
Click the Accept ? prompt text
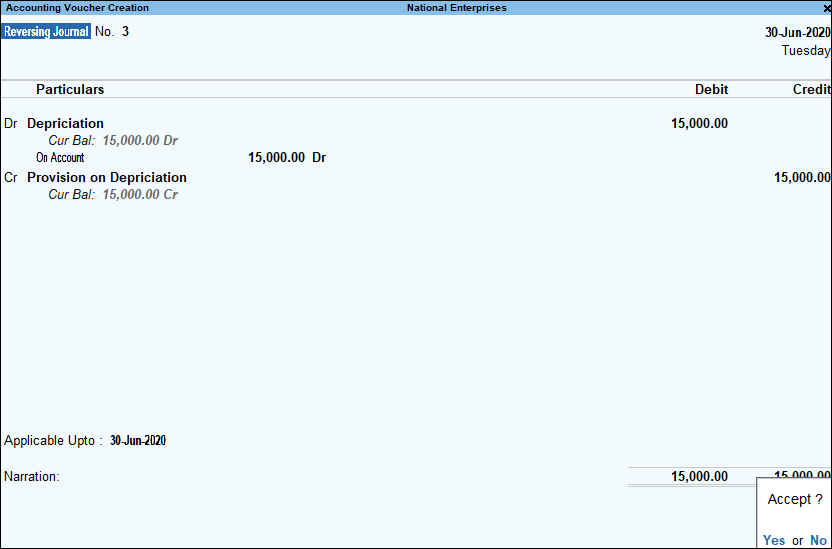point(795,499)
